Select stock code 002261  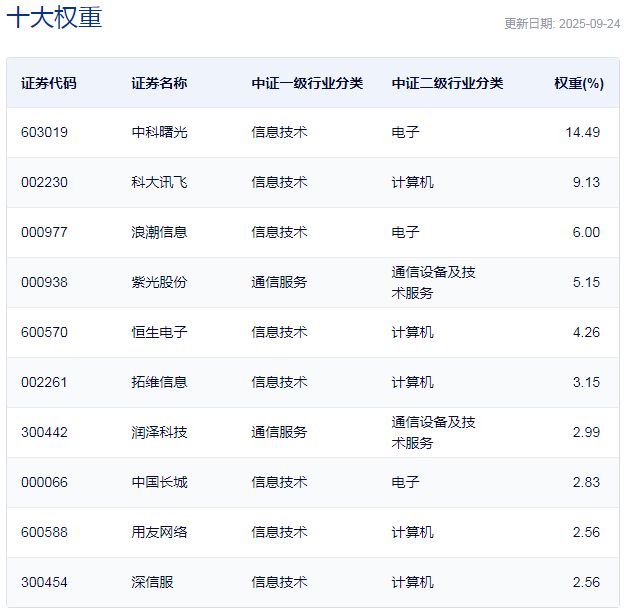point(45,382)
